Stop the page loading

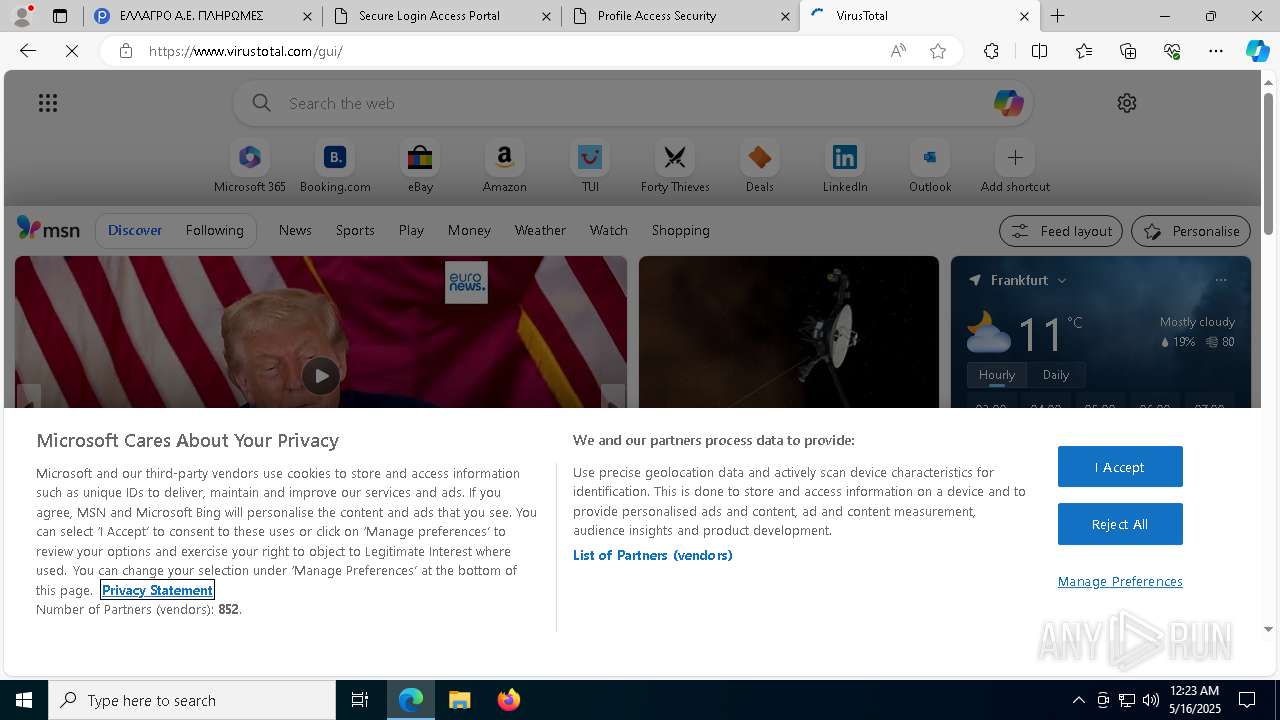[72, 51]
